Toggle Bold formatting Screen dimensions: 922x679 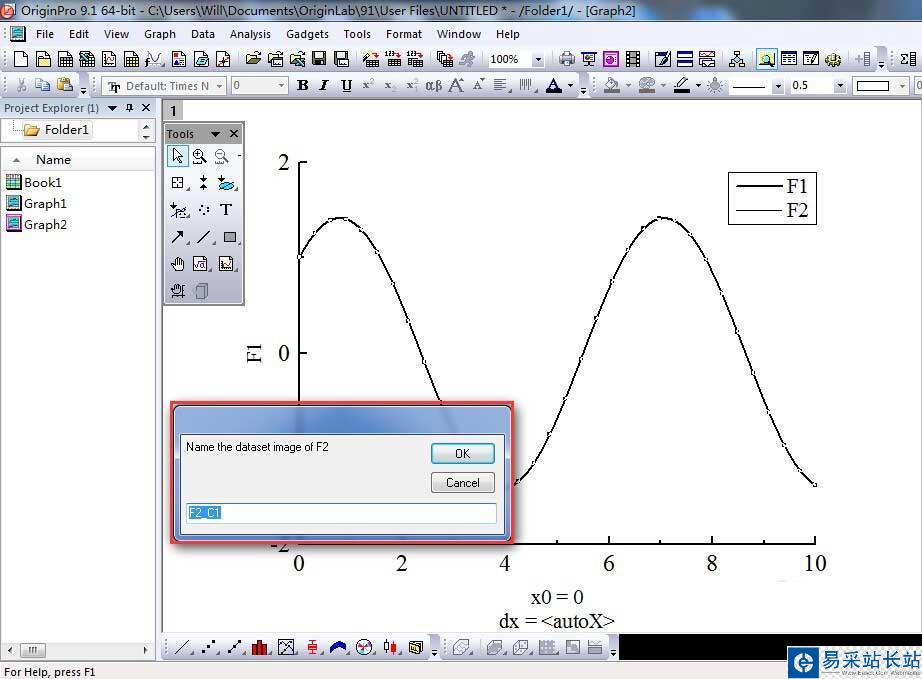(x=303, y=86)
